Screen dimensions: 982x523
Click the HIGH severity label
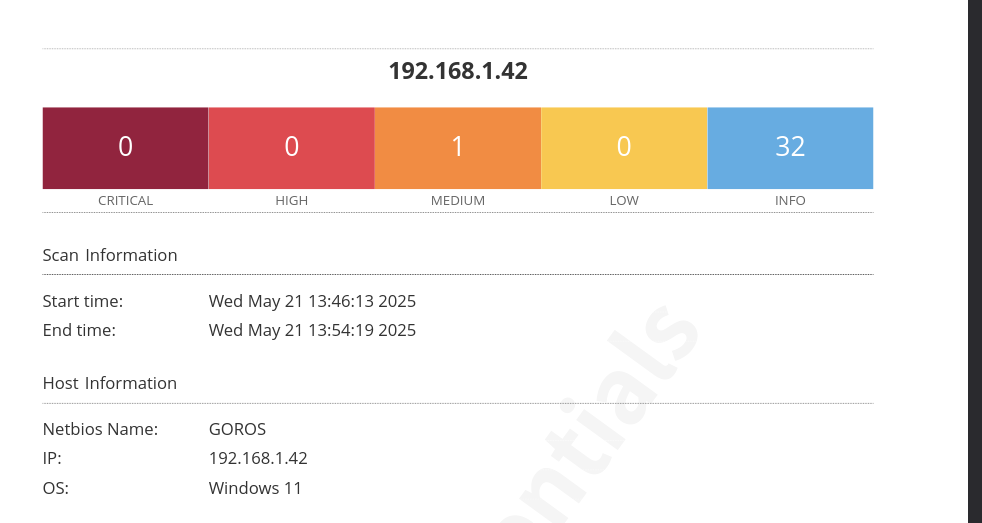[x=291, y=200]
